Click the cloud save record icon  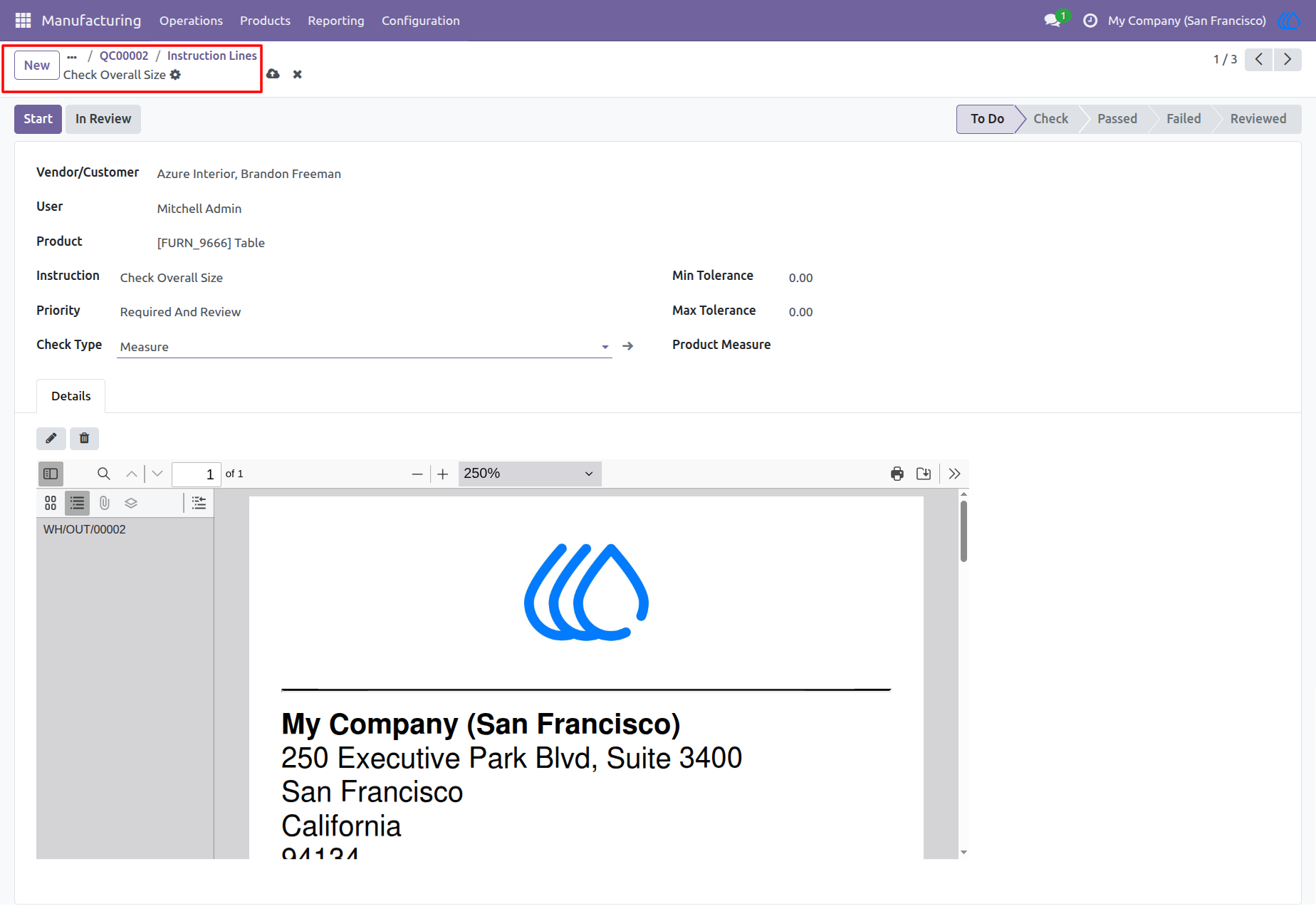(273, 74)
